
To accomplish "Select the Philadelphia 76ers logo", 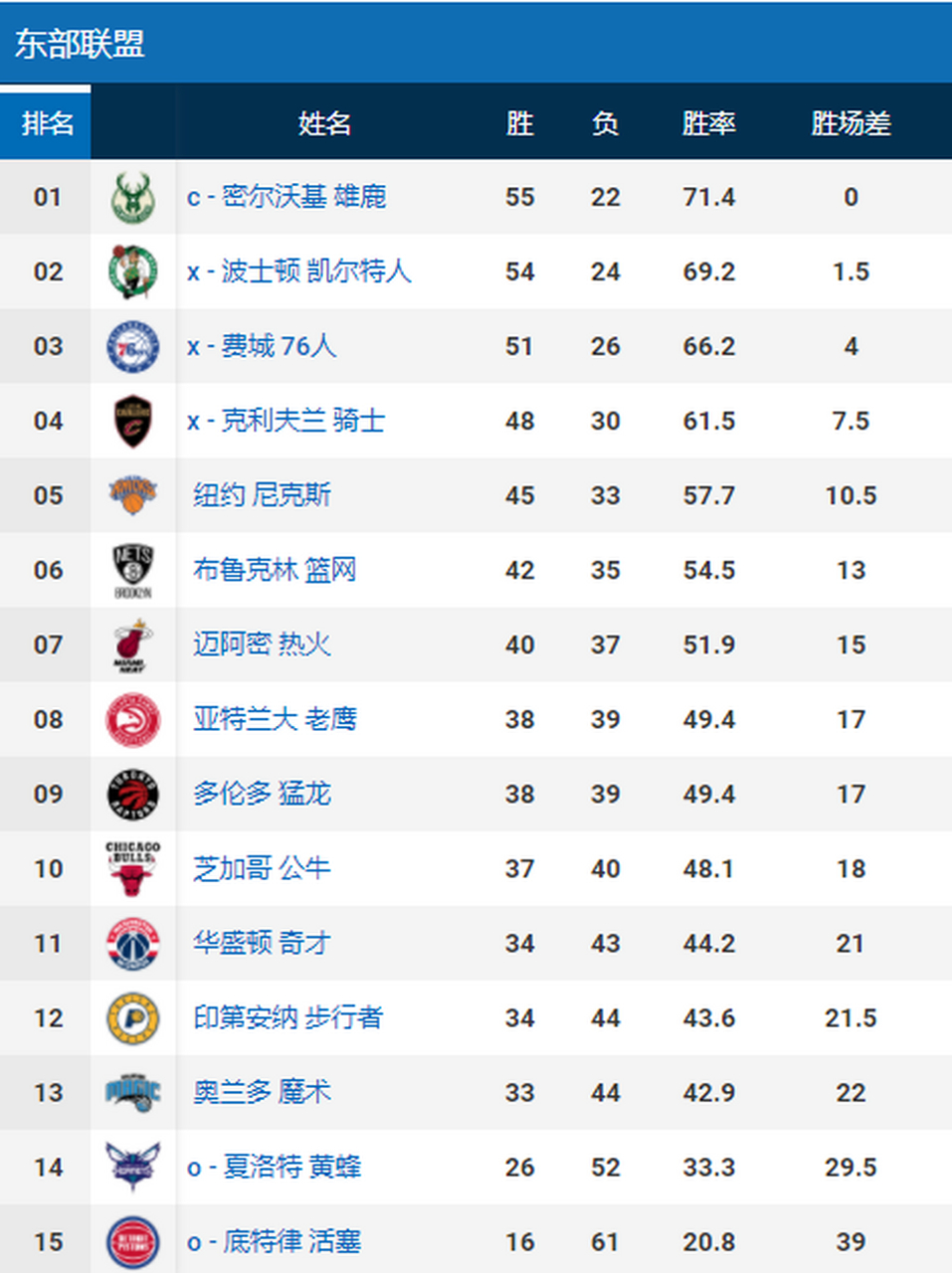I will (134, 346).
